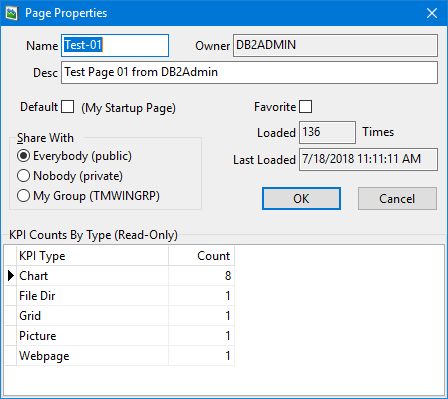Viewport: 448px width, 399px height.
Task: Click the Last Loaded timestamp field
Action: (x=368, y=159)
